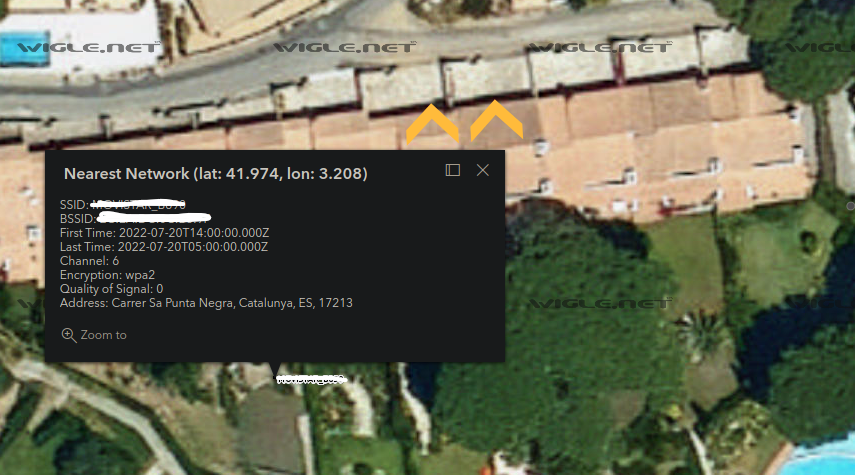Screen dimensions: 855x475
Task: Click the swimming pool at bottom-right of map
Action: pos(819,457)
